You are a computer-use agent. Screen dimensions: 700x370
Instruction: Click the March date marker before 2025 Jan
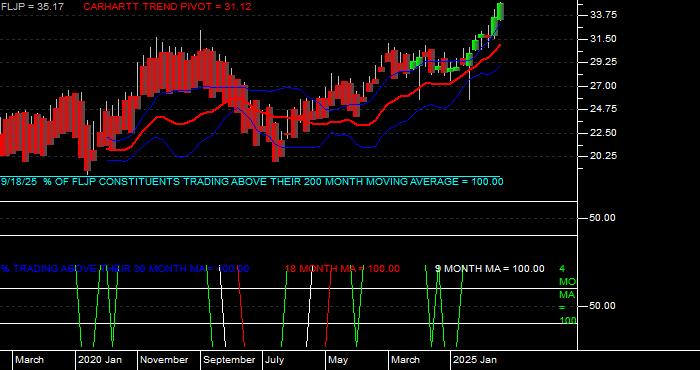point(405,360)
